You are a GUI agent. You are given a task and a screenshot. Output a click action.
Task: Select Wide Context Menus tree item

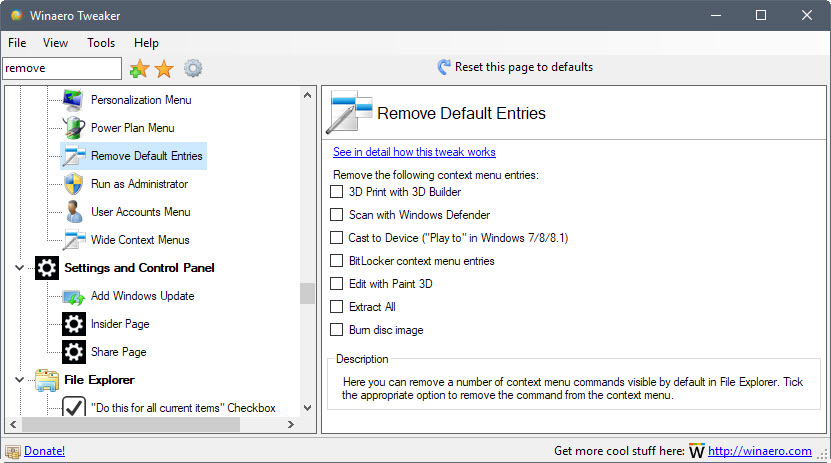point(140,240)
